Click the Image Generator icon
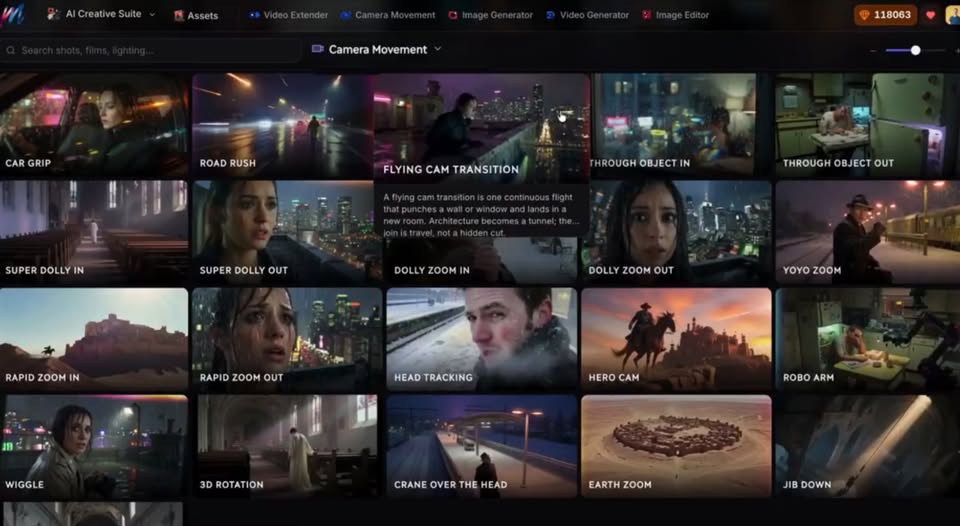This screenshot has height=526, width=960. pos(453,15)
